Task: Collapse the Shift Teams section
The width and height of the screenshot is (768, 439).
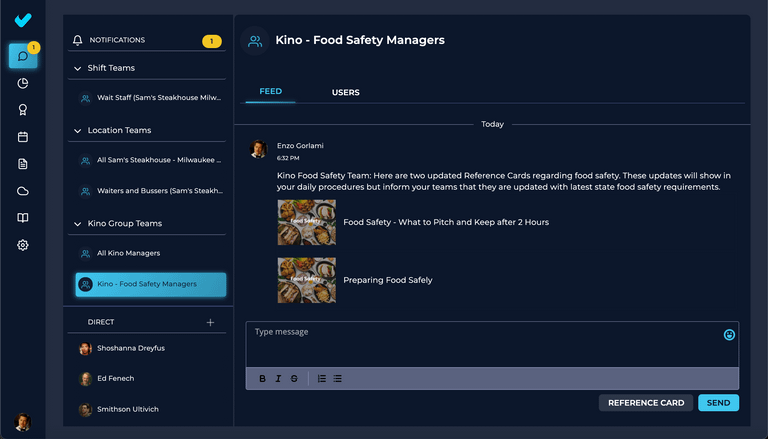Action: click(x=78, y=68)
